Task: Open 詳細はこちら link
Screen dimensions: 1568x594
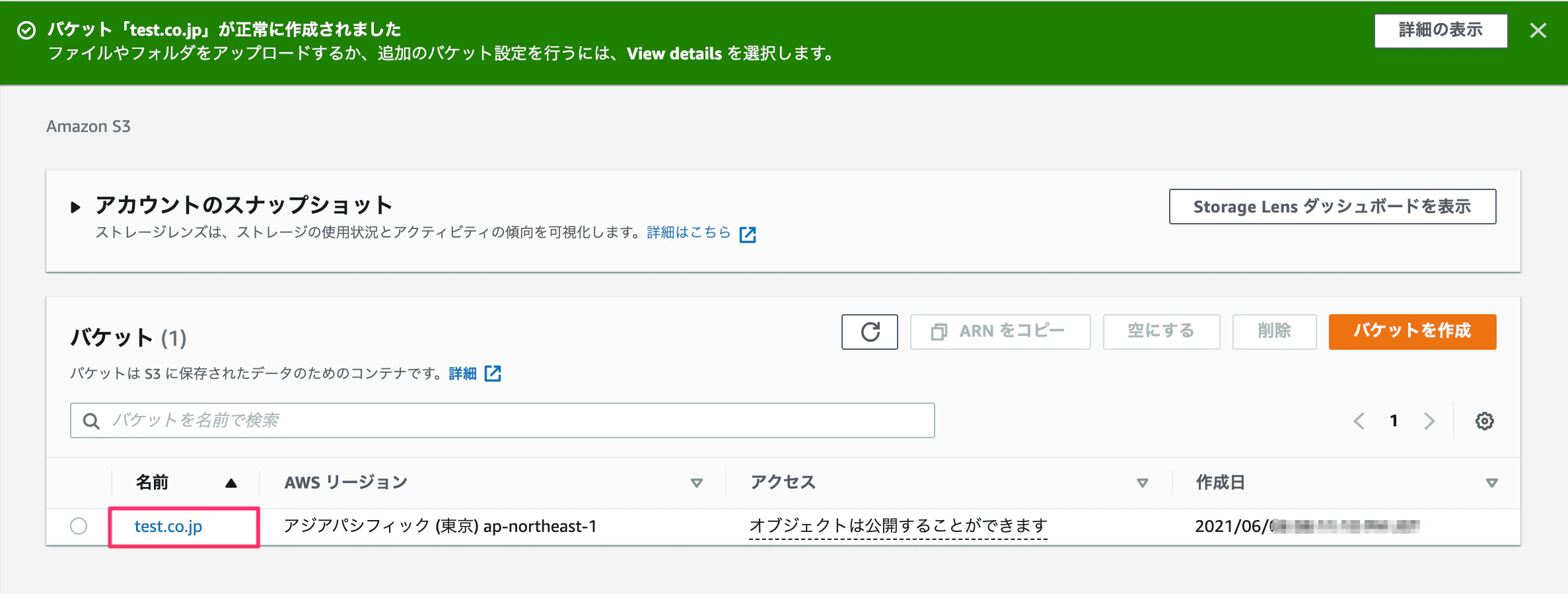Action: point(688,232)
